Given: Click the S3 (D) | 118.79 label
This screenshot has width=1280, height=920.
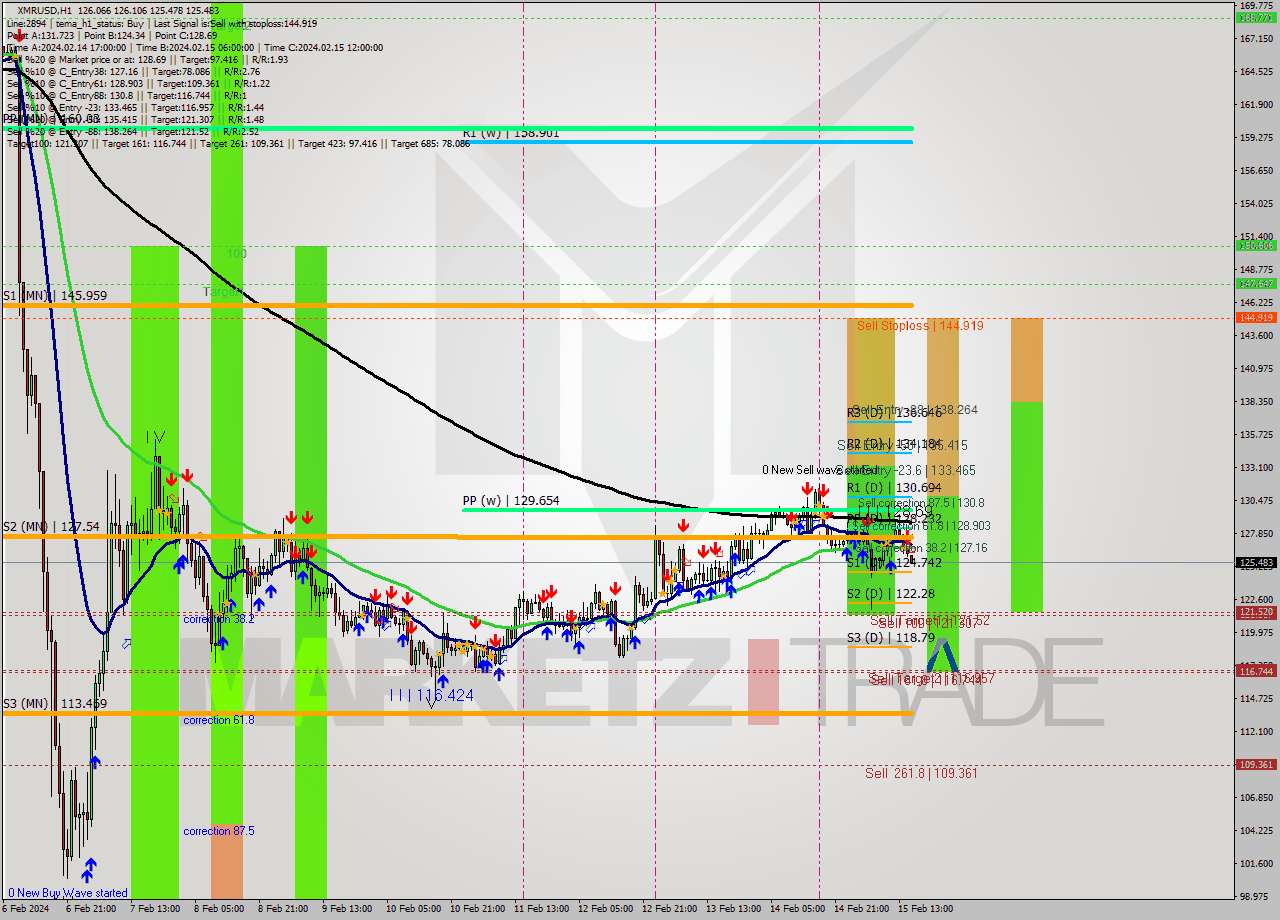Looking at the screenshot, I should pos(890,637).
